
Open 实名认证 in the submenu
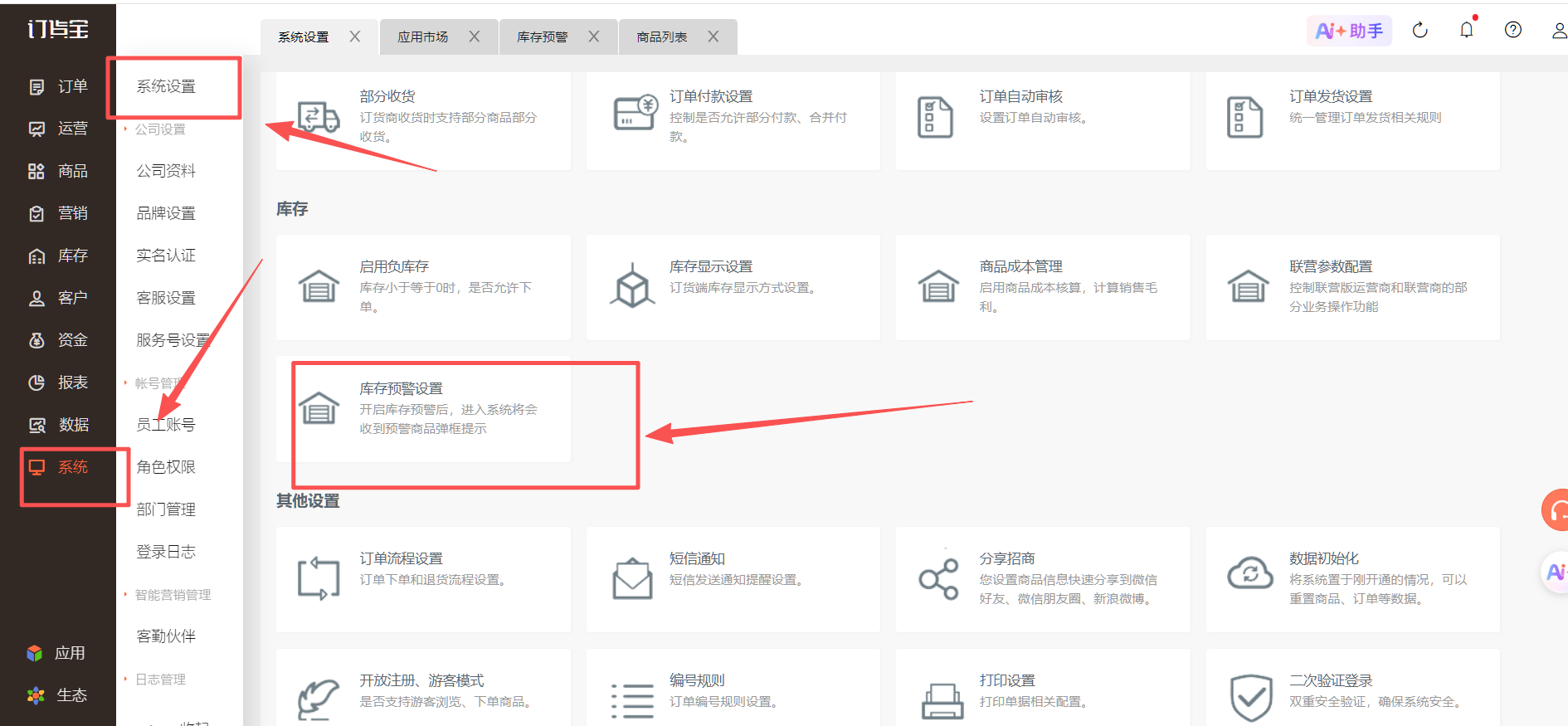point(166,256)
